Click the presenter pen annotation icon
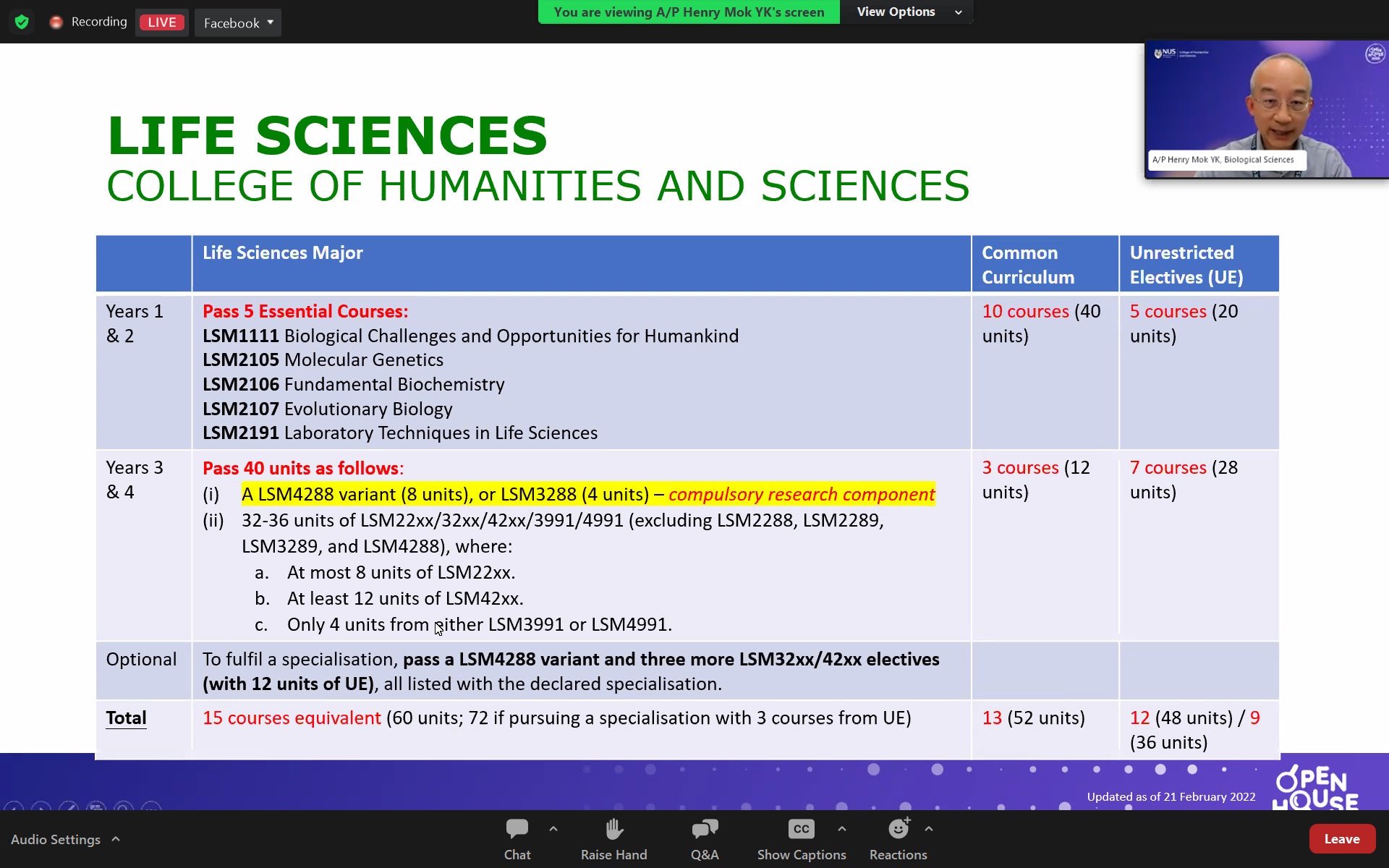The width and height of the screenshot is (1389, 868). [x=69, y=806]
